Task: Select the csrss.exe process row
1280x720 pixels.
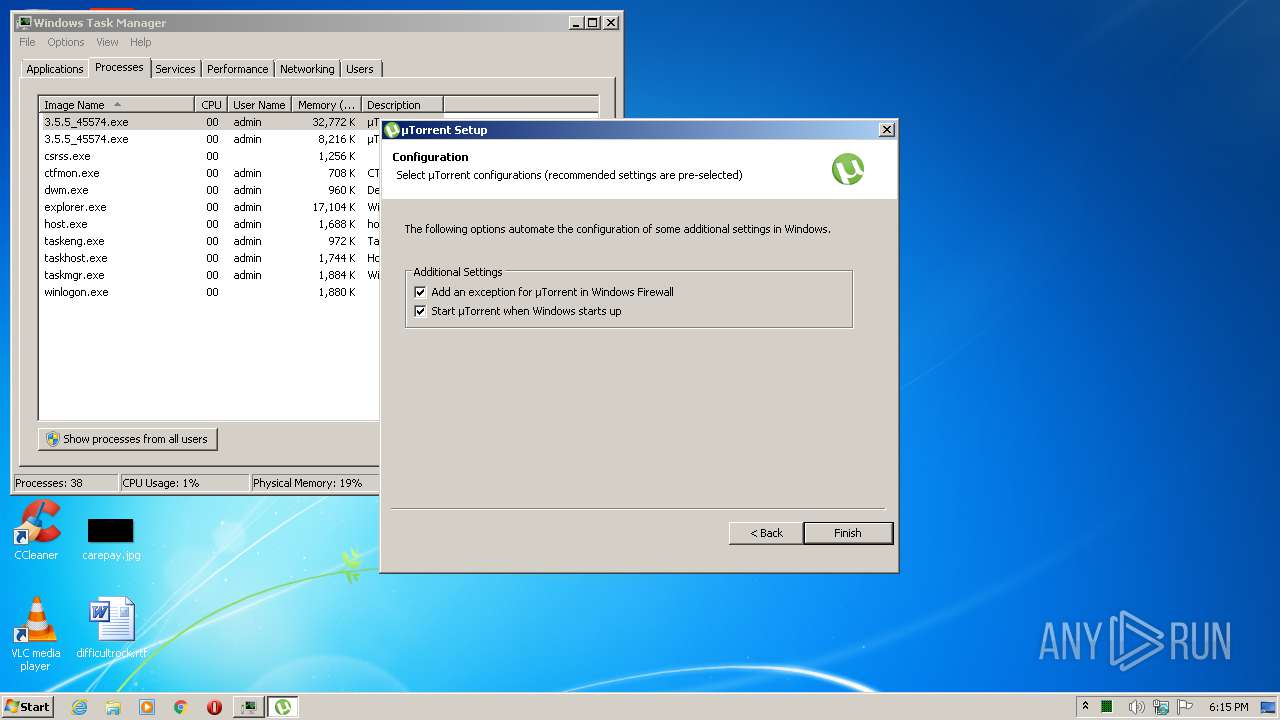Action: tap(210, 156)
